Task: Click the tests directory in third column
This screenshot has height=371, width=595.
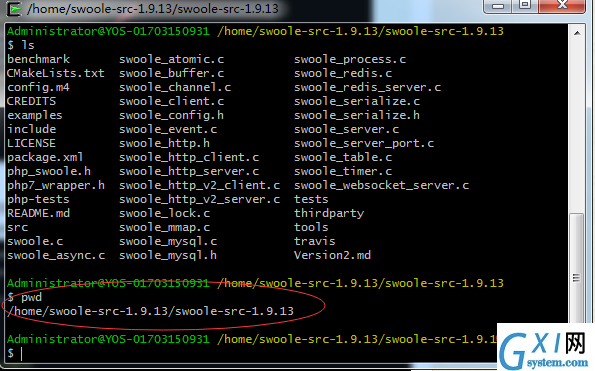Action: 311,199
